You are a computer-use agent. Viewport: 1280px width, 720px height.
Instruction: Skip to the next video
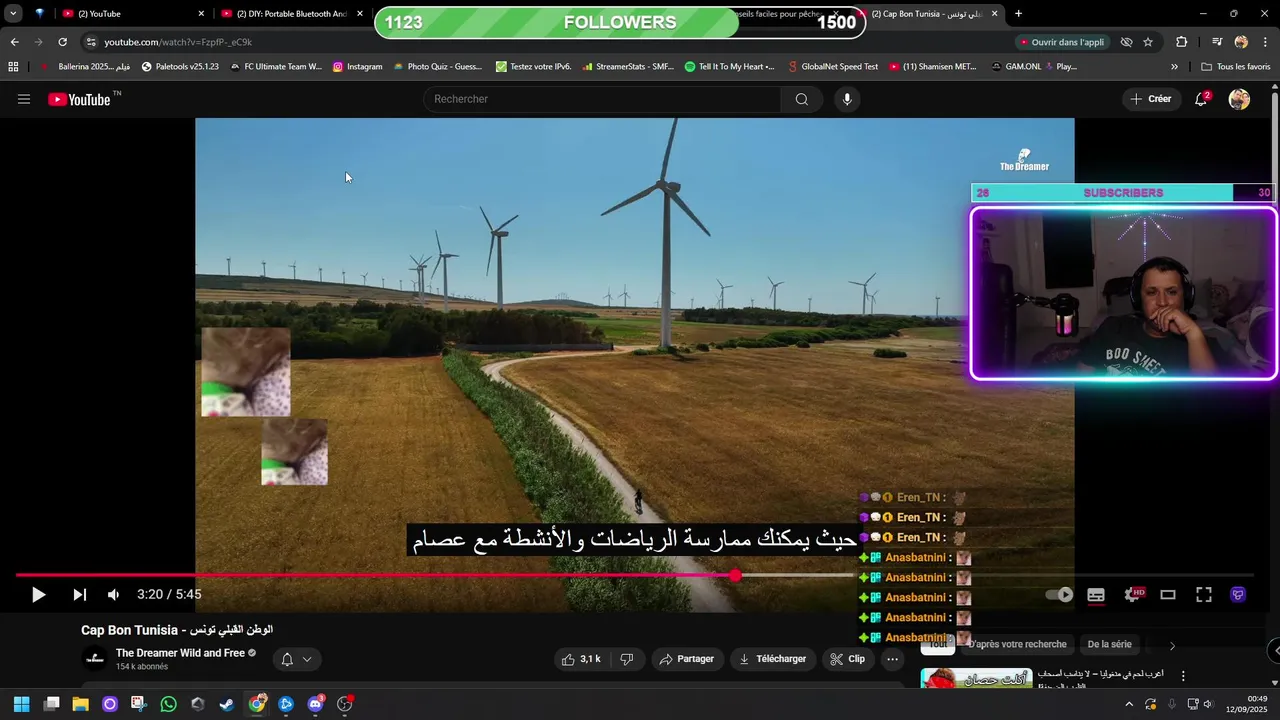point(79,595)
